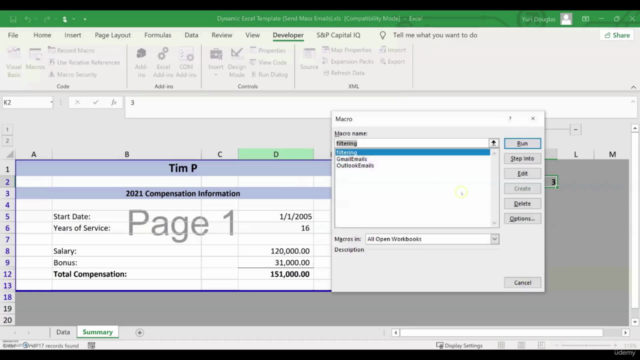Image resolution: width=640 pixels, height=360 pixels.
Task: Open Options in Macro dialog
Action: point(522,218)
